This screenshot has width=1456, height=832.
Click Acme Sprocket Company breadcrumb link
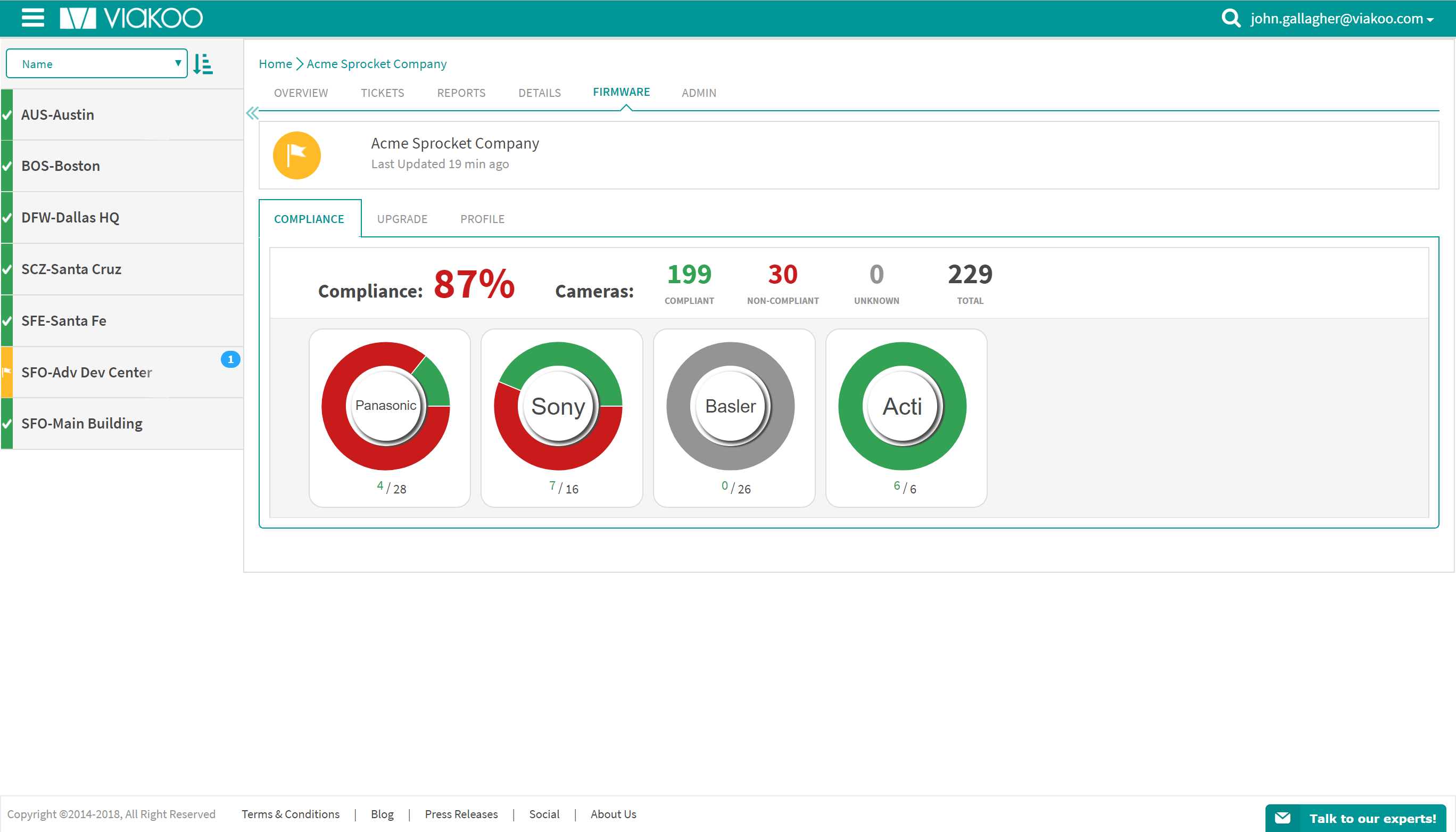click(x=376, y=63)
